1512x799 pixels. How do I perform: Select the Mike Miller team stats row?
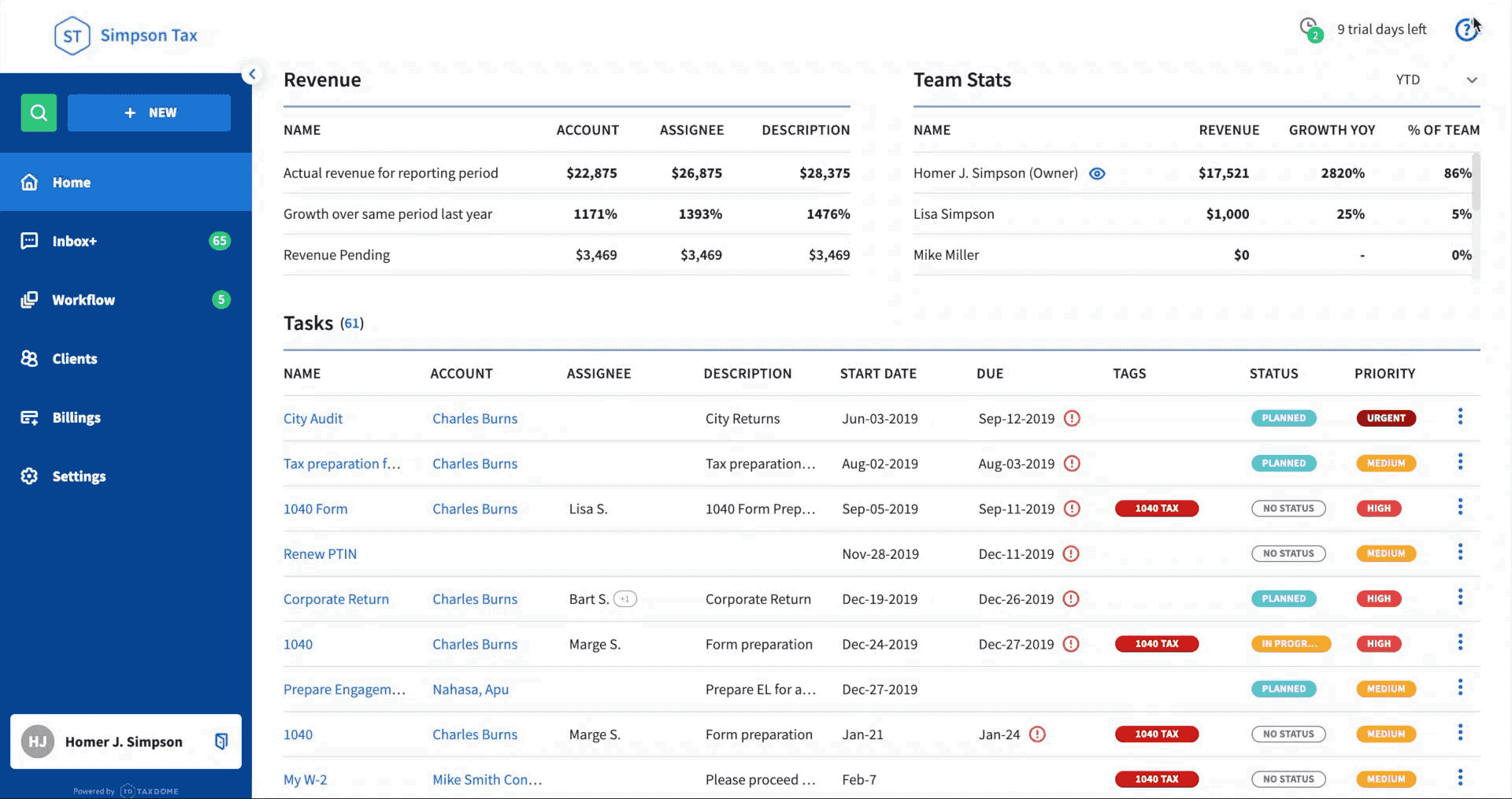[1192, 255]
